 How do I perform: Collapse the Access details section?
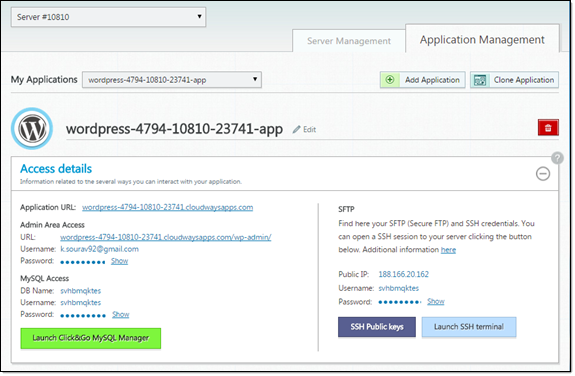543,174
